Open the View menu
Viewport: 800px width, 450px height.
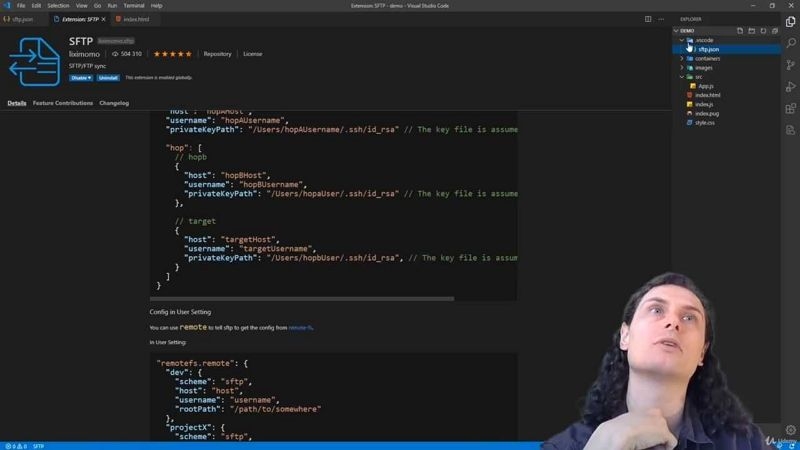coord(82,6)
